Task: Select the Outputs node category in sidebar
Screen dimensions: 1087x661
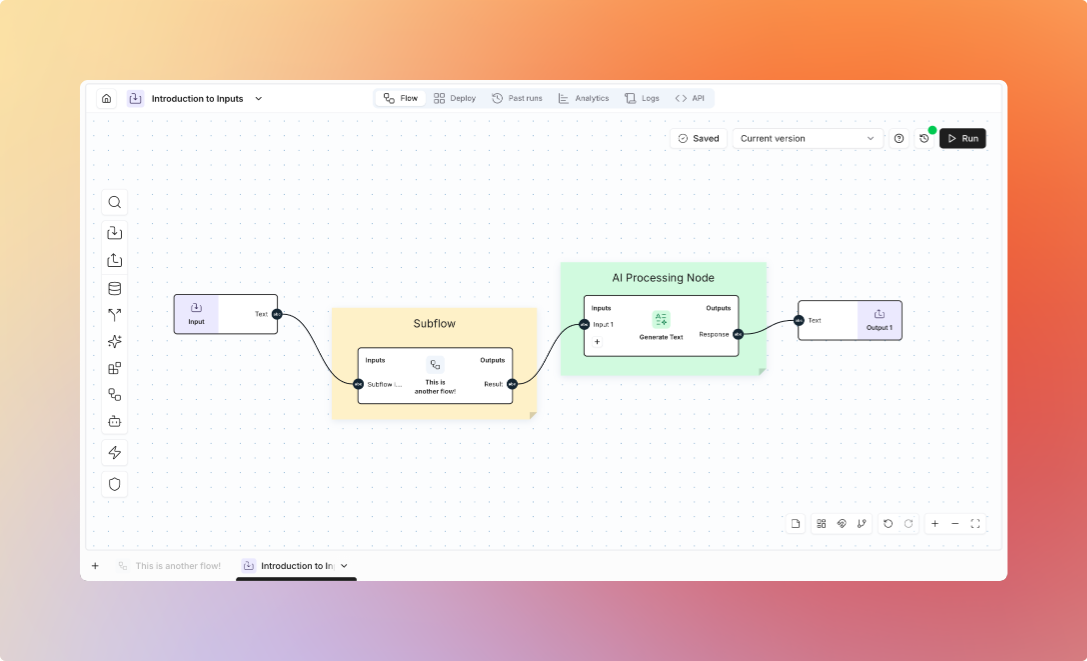Action: click(114, 260)
